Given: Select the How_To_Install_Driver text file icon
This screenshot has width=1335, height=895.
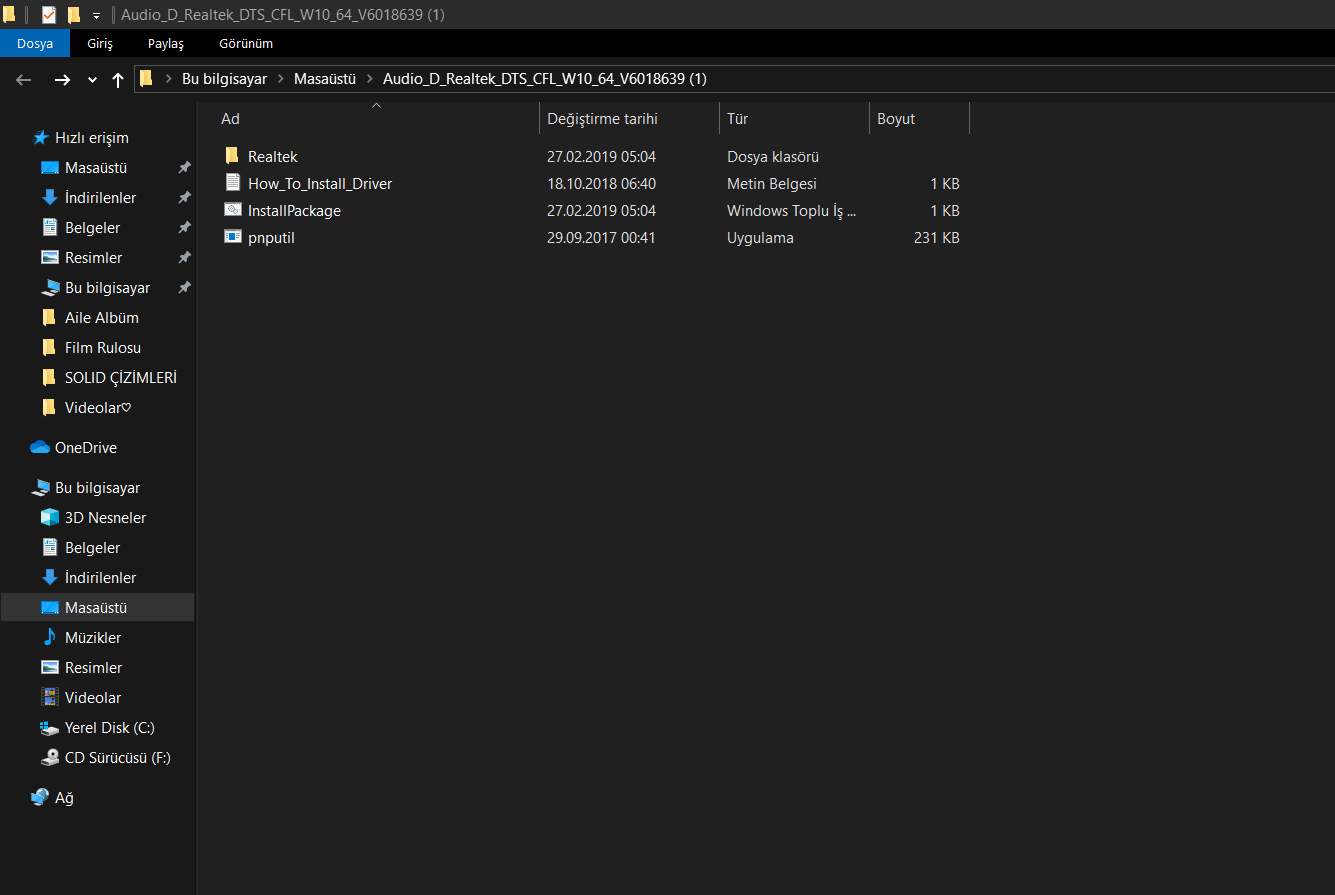Looking at the screenshot, I should (232, 183).
